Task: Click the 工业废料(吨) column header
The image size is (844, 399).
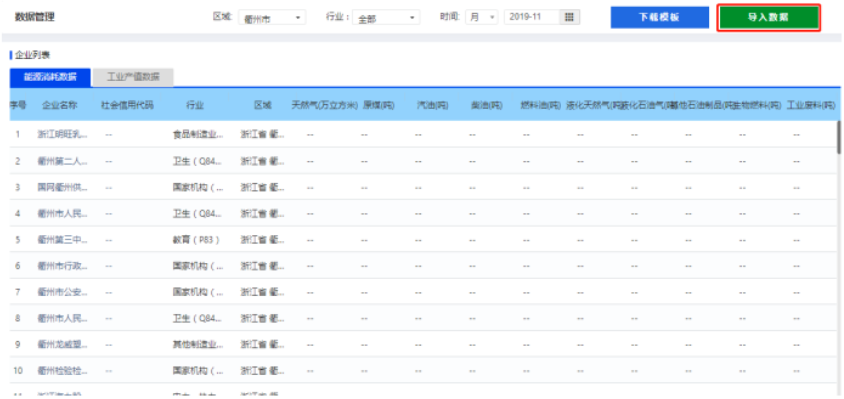Action: (x=811, y=105)
